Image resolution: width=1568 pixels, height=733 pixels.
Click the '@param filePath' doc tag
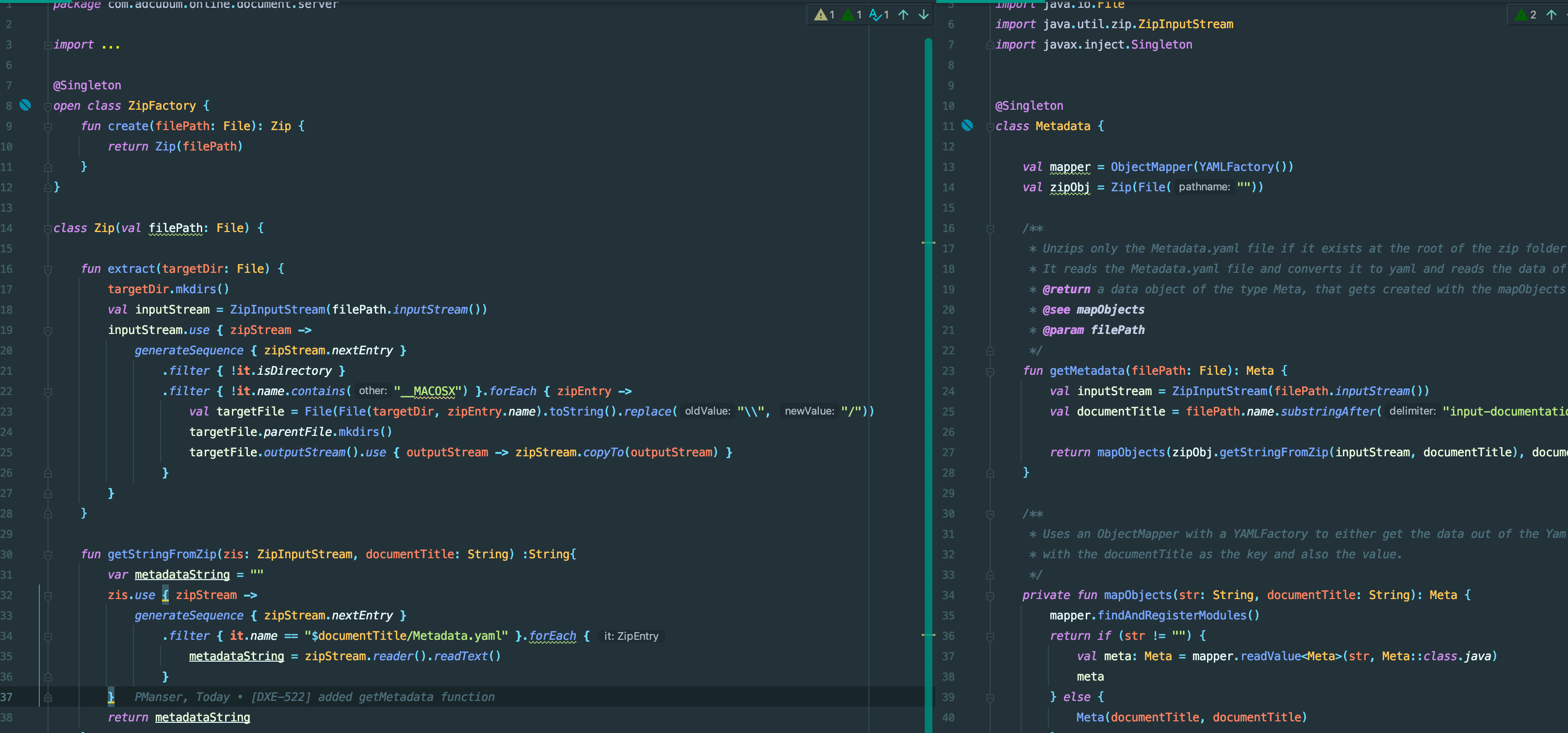[1093, 330]
